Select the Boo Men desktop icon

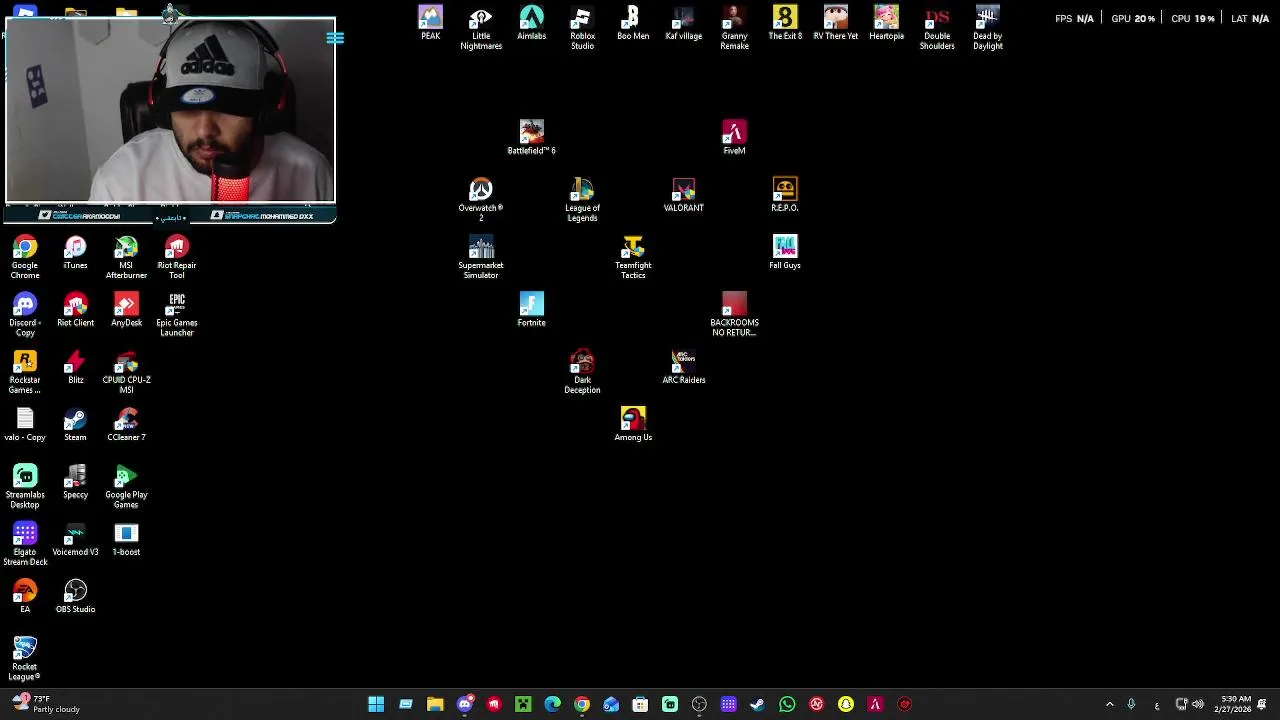(x=633, y=23)
